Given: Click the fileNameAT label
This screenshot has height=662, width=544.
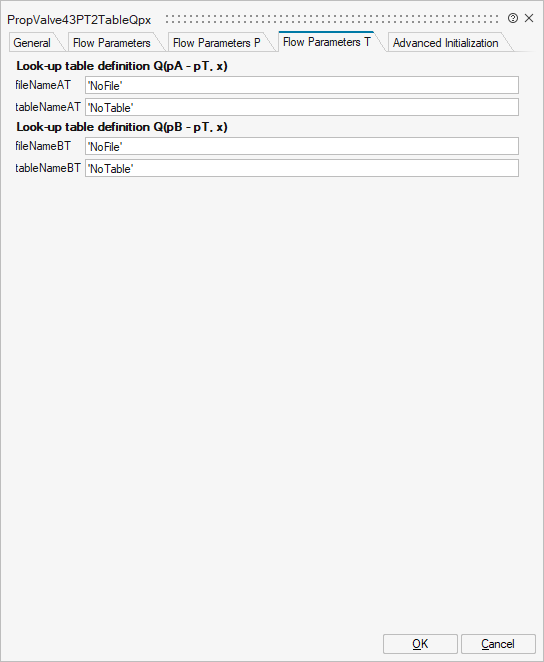Looking at the screenshot, I should (43, 85).
